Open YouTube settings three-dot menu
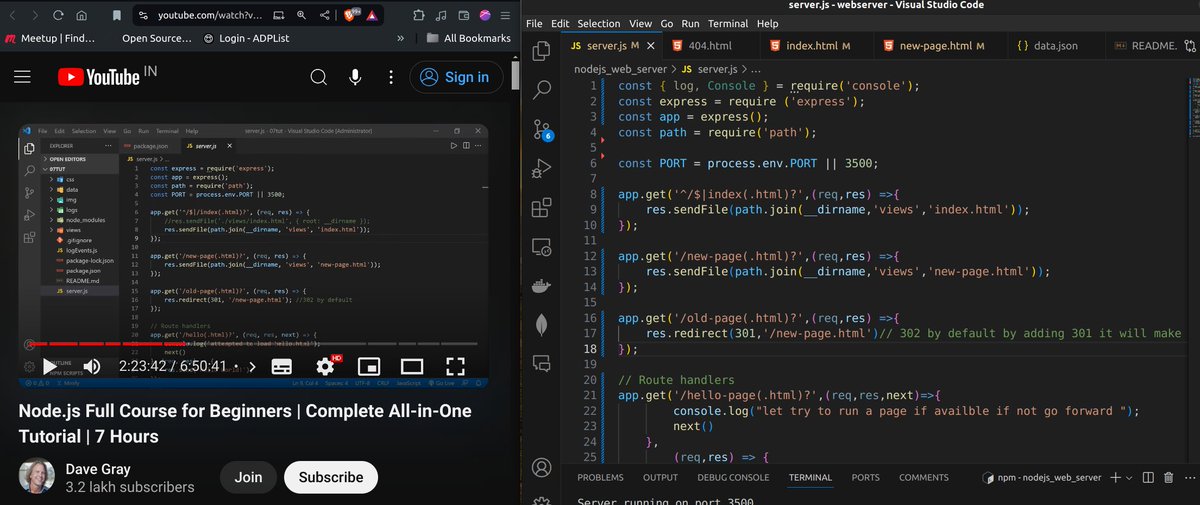The height and width of the screenshot is (505, 1200). point(393,77)
